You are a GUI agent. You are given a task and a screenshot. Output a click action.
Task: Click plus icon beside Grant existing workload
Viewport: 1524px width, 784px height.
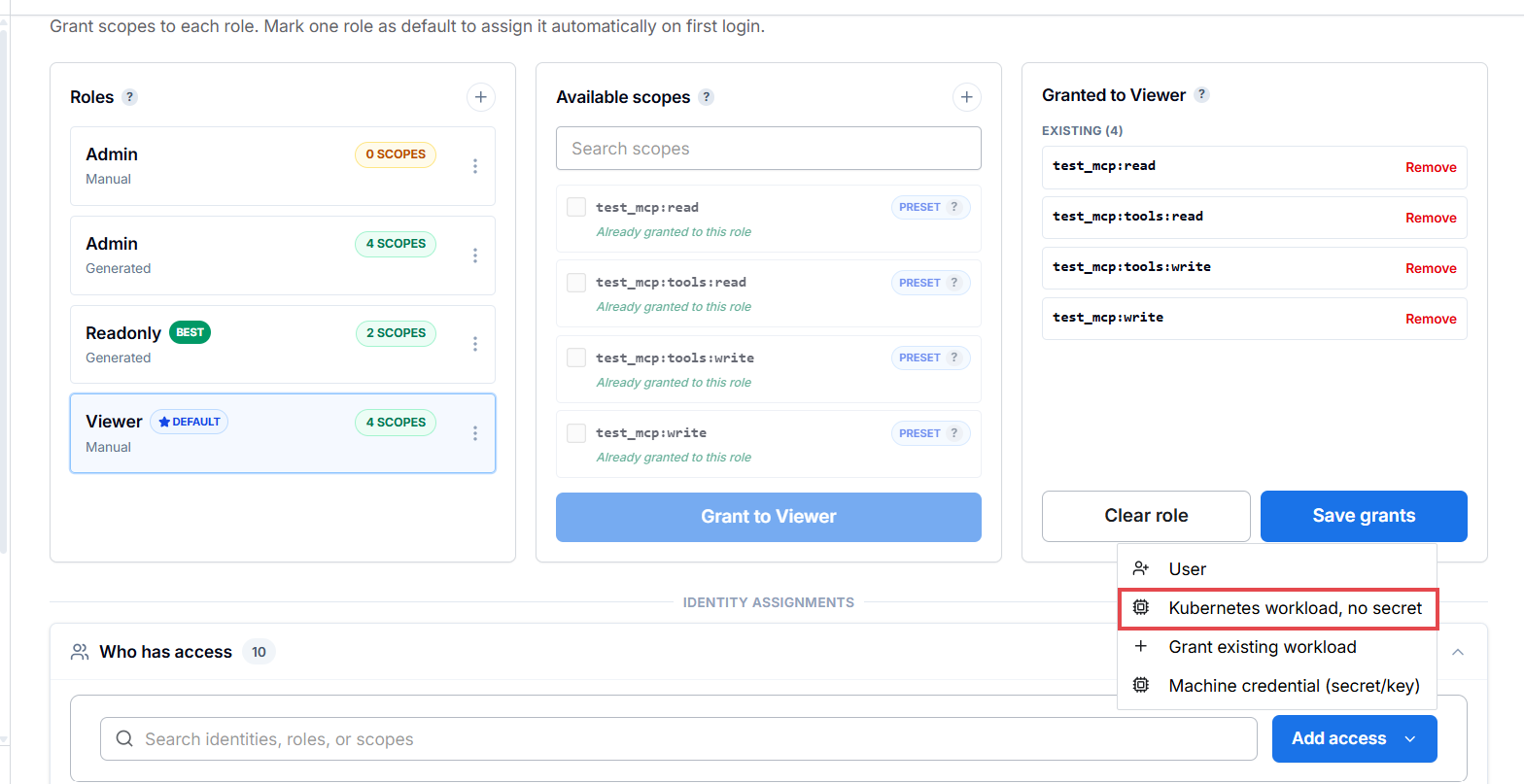click(1141, 647)
